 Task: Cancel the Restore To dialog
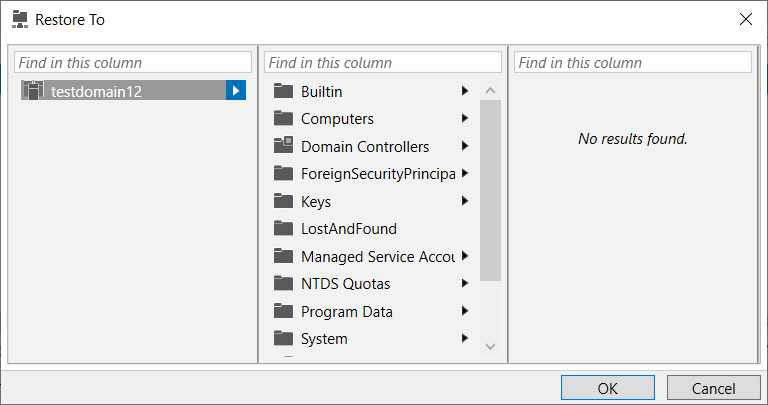(714, 388)
